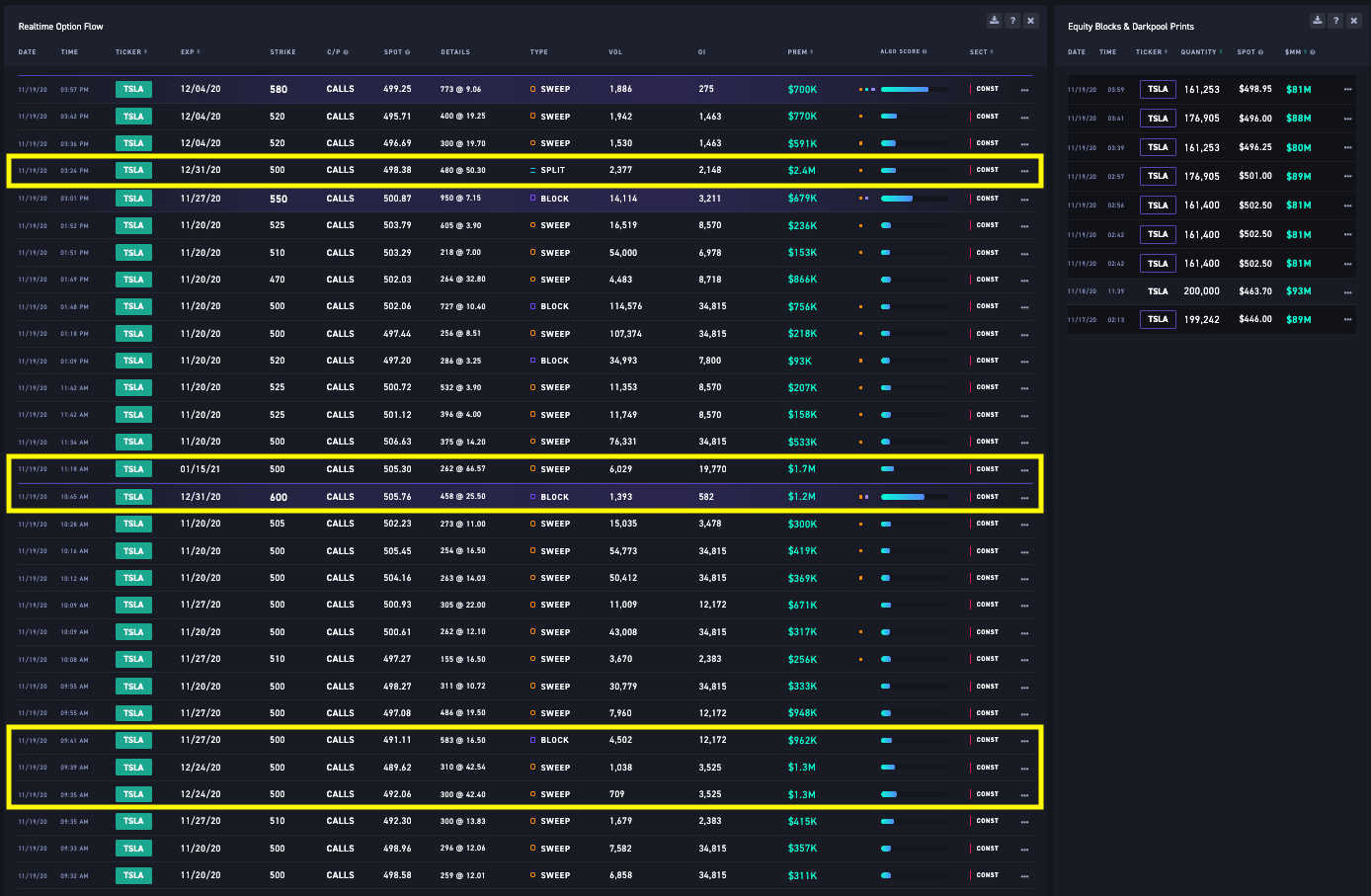Click the 199,242 quantity in darkpool prints

coord(1202,319)
